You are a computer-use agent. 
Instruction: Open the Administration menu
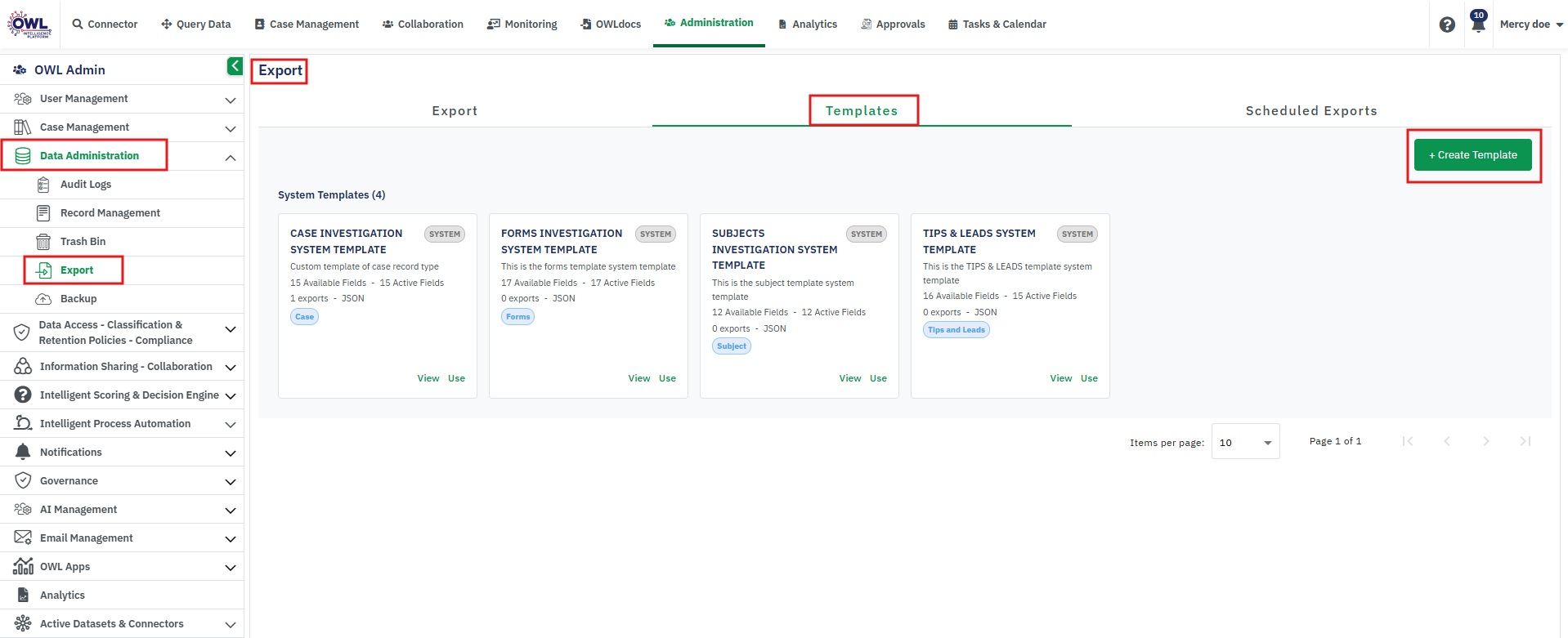709,23
